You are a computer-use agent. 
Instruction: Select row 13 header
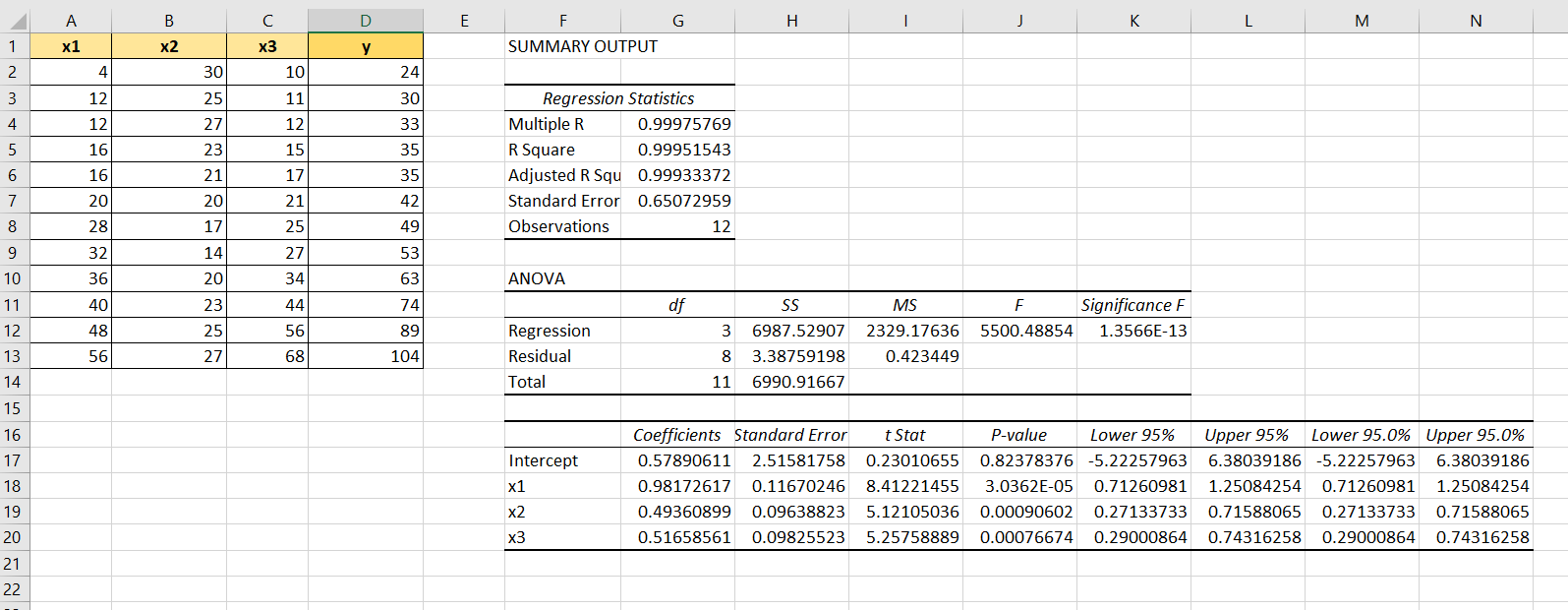coord(14,356)
